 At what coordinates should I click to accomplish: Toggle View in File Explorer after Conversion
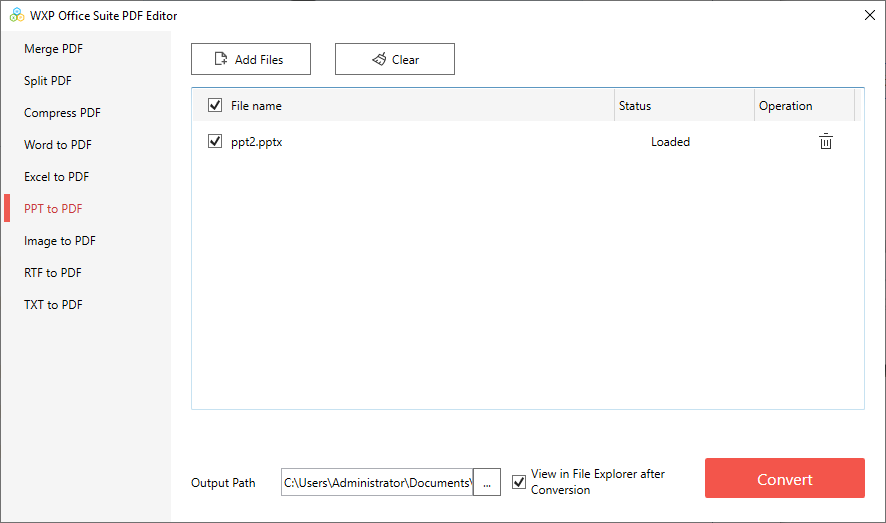point(519,482)
